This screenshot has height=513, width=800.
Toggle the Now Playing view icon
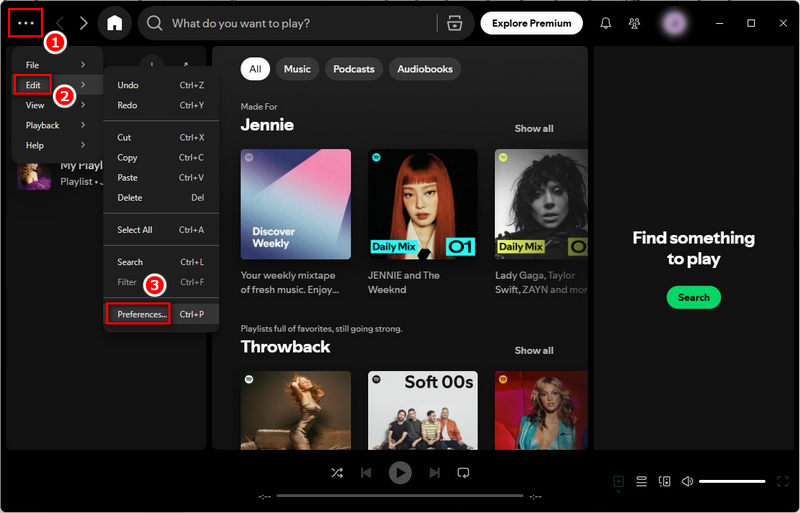[x=618, y=481]
